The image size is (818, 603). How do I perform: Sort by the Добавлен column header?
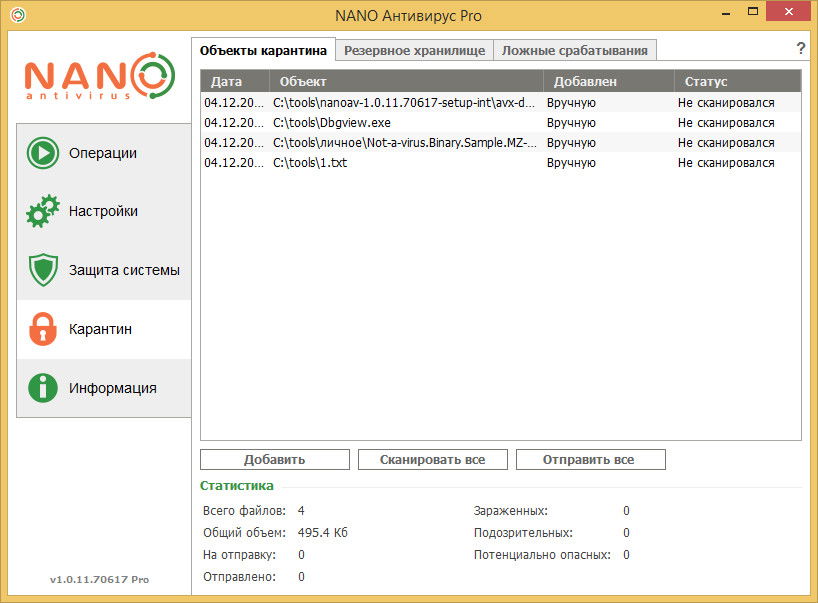pos(609,81)
